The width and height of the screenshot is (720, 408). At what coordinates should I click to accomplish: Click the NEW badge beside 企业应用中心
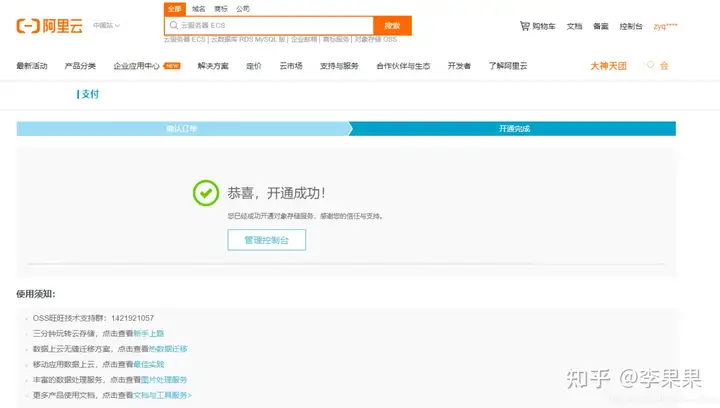pyautogui.click(x=172, y=66)
